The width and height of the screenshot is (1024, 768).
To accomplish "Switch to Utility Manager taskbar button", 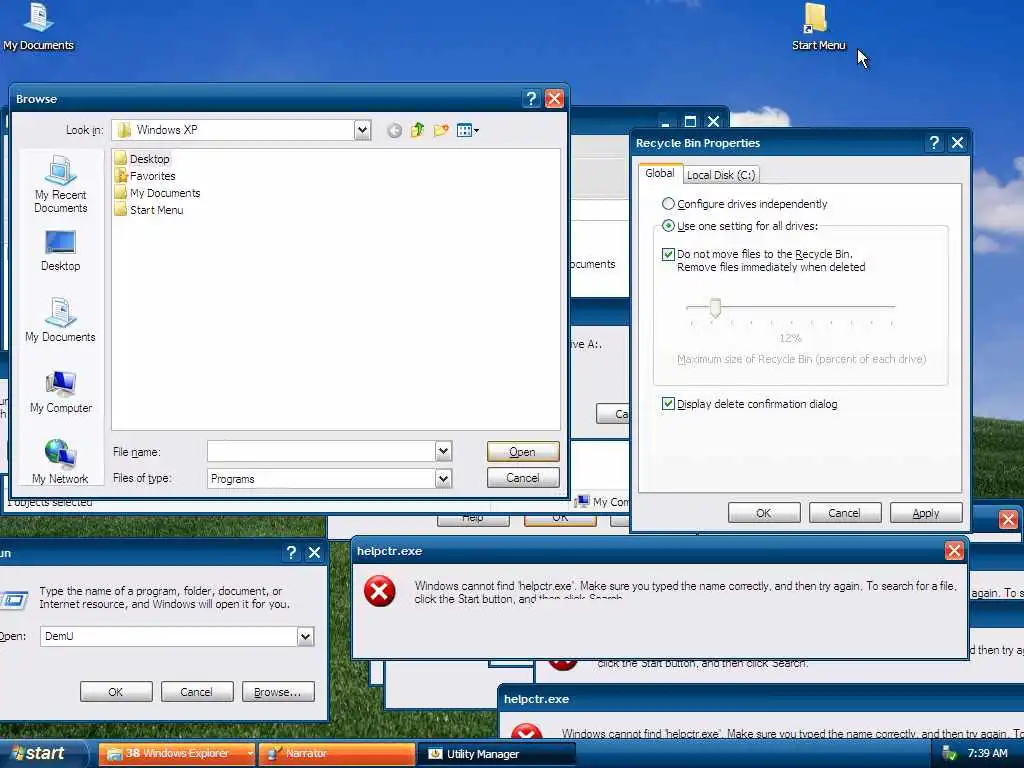I will click(x=496, y=754).
